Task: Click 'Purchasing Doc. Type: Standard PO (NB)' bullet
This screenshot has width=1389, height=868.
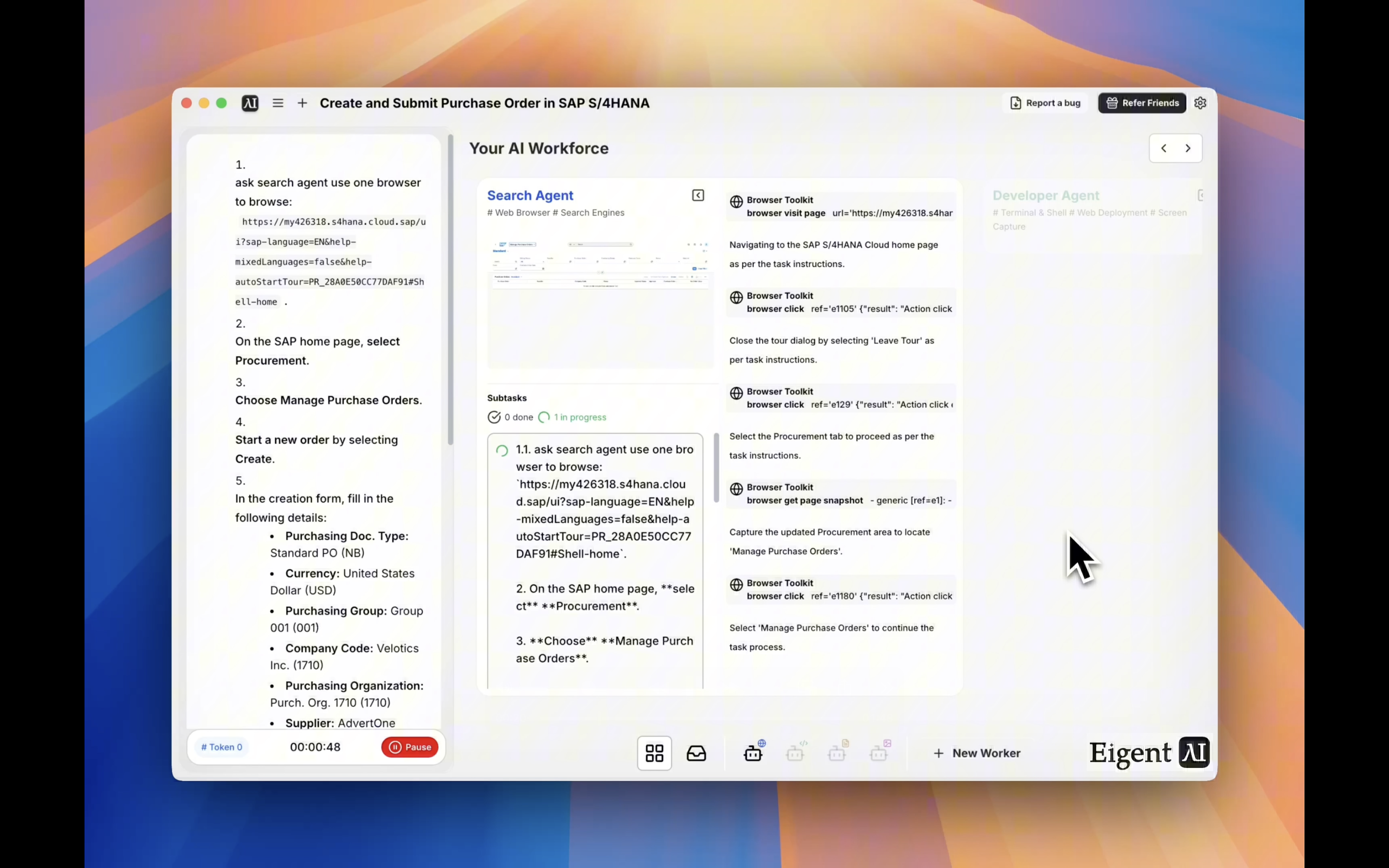Action: click(340, 544)
